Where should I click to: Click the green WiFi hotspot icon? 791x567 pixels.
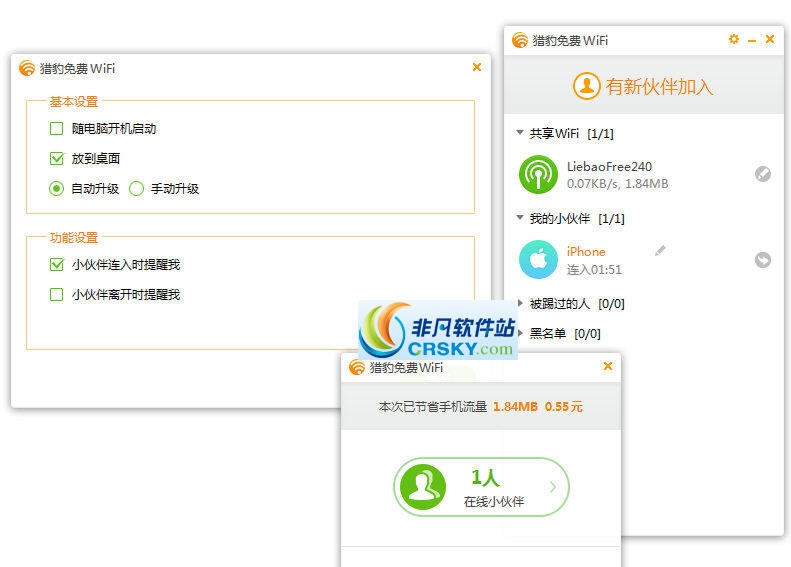[538, 174]
